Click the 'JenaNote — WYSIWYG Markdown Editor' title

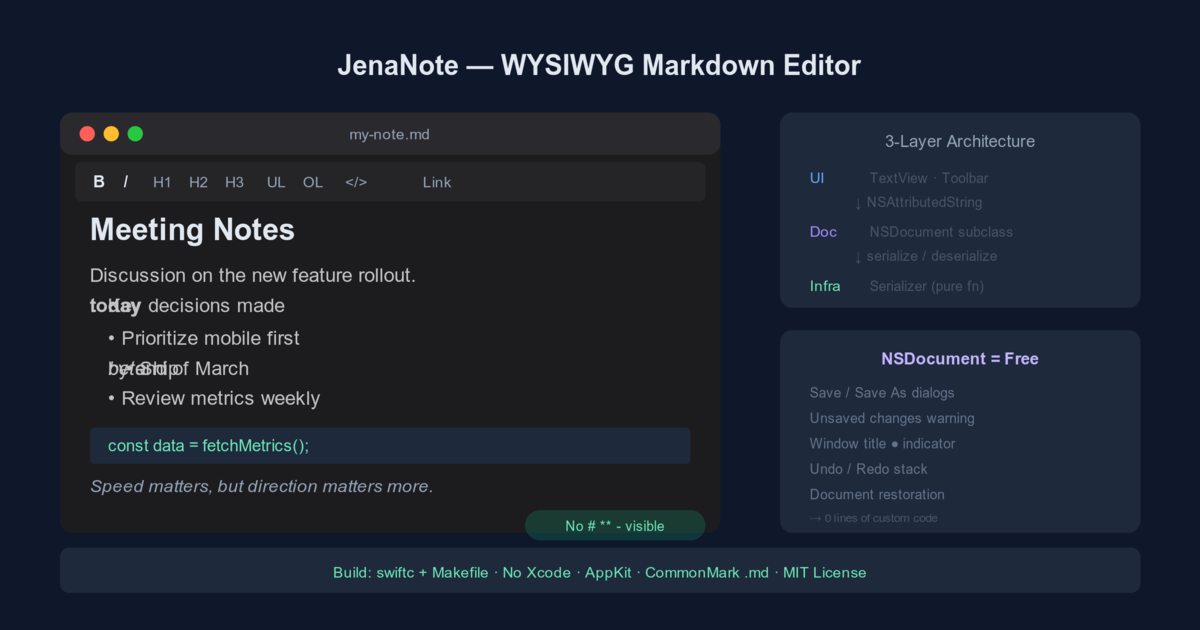click(599, 66)
